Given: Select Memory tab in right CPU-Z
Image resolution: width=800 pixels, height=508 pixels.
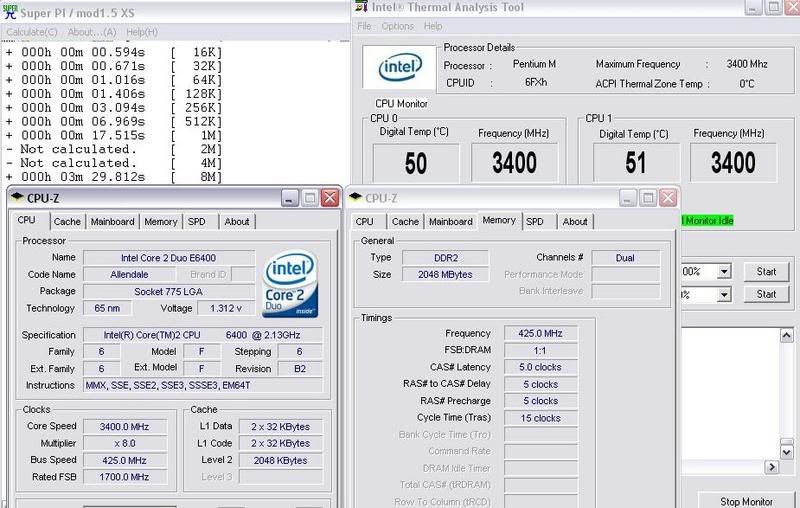Looking at the screenshot, I should pos(499,220).
